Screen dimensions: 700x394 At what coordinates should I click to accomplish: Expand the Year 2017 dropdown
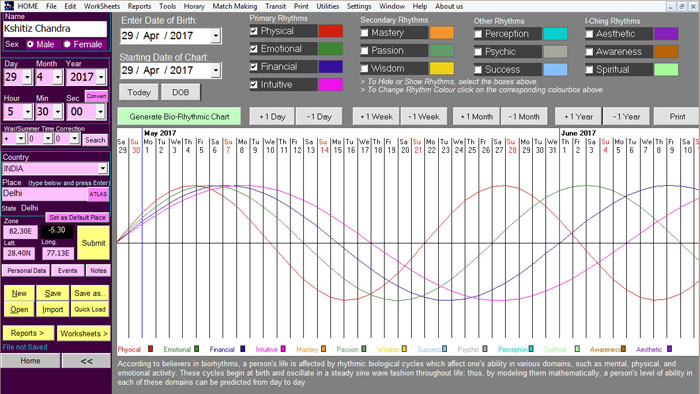click(x=101, y=77)
